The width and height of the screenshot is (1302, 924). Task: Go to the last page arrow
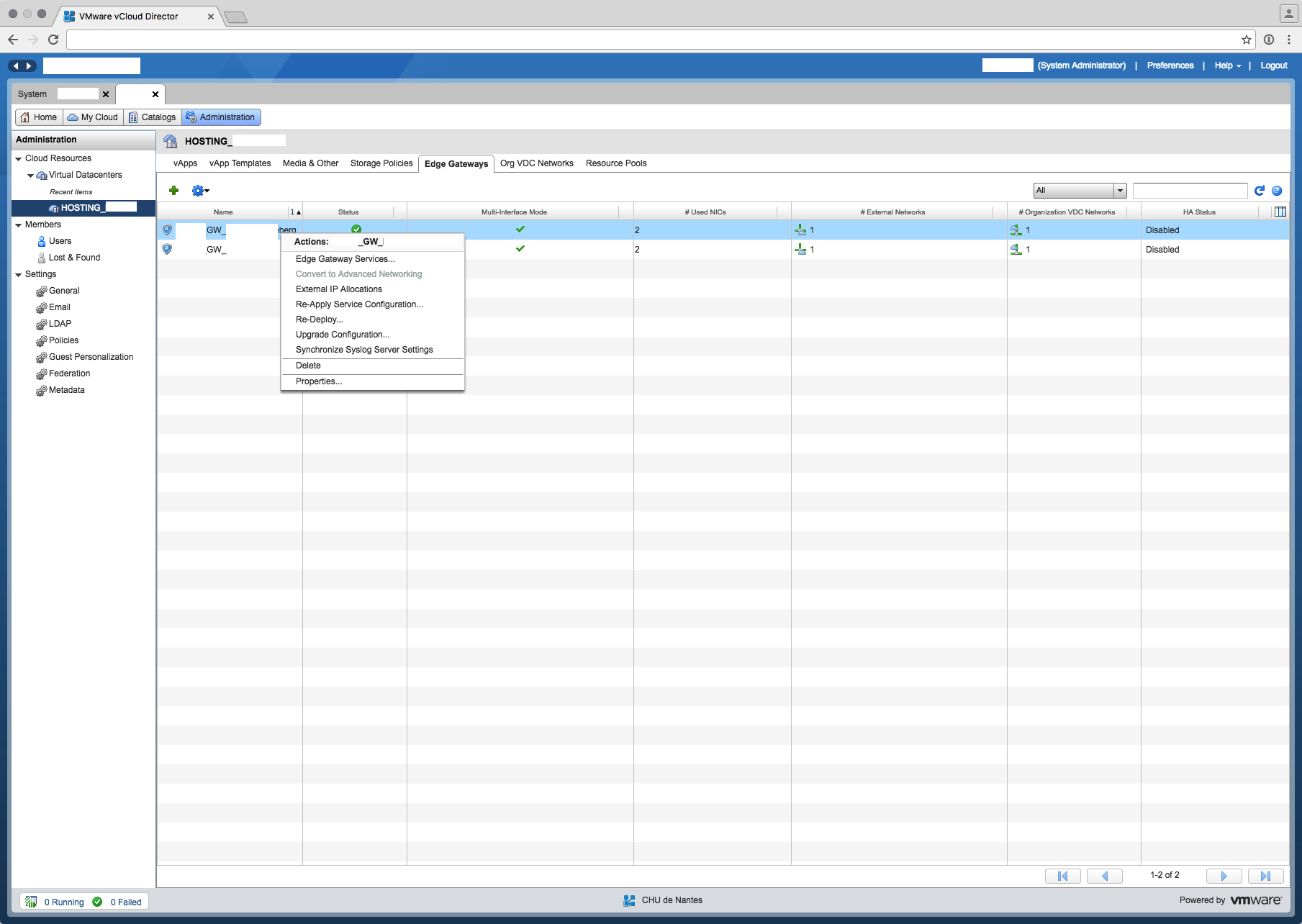[x=1265, y=876]
